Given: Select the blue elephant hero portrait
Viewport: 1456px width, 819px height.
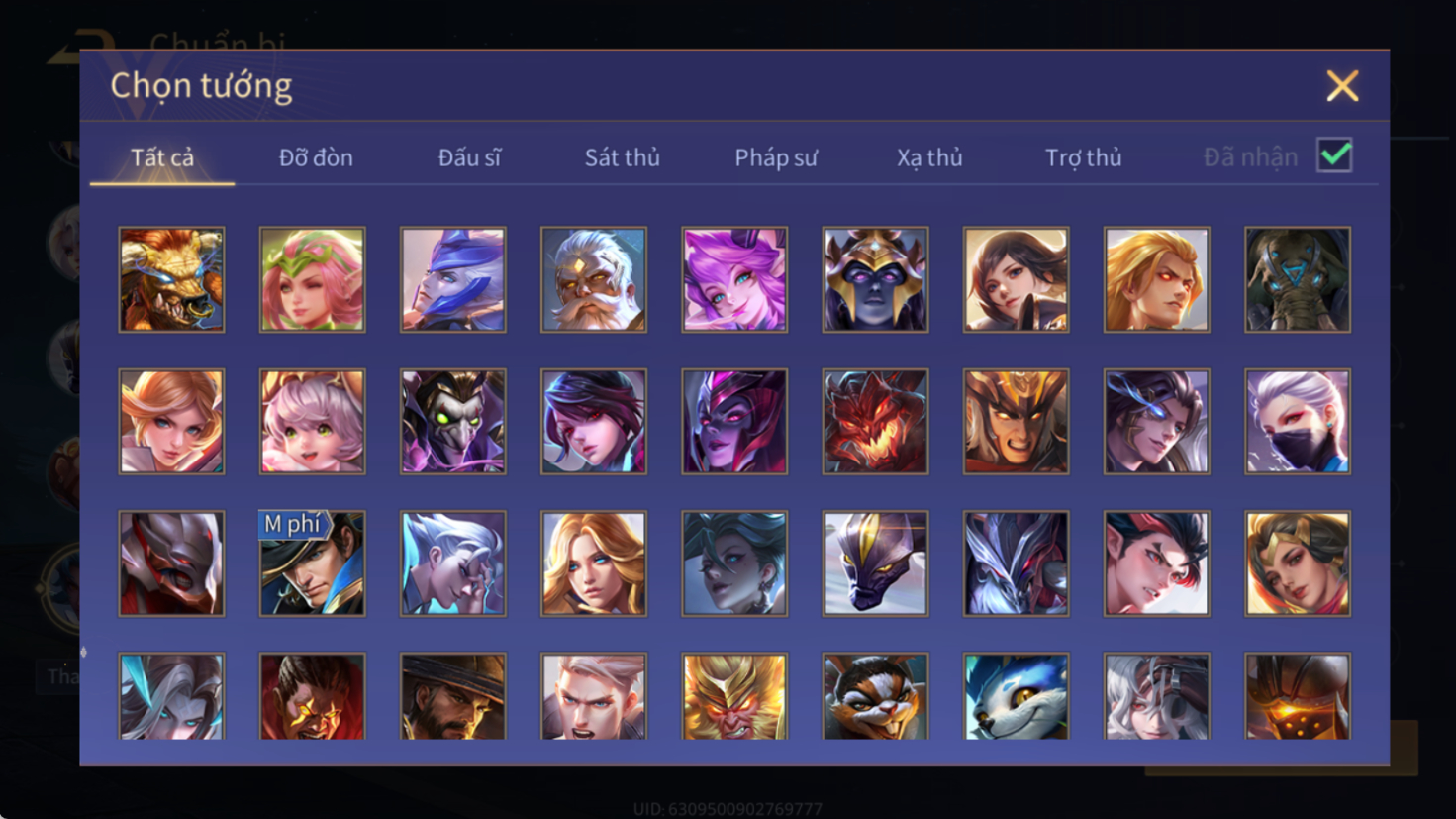Looking at the screenshot, I should [x=1298, y=279].
